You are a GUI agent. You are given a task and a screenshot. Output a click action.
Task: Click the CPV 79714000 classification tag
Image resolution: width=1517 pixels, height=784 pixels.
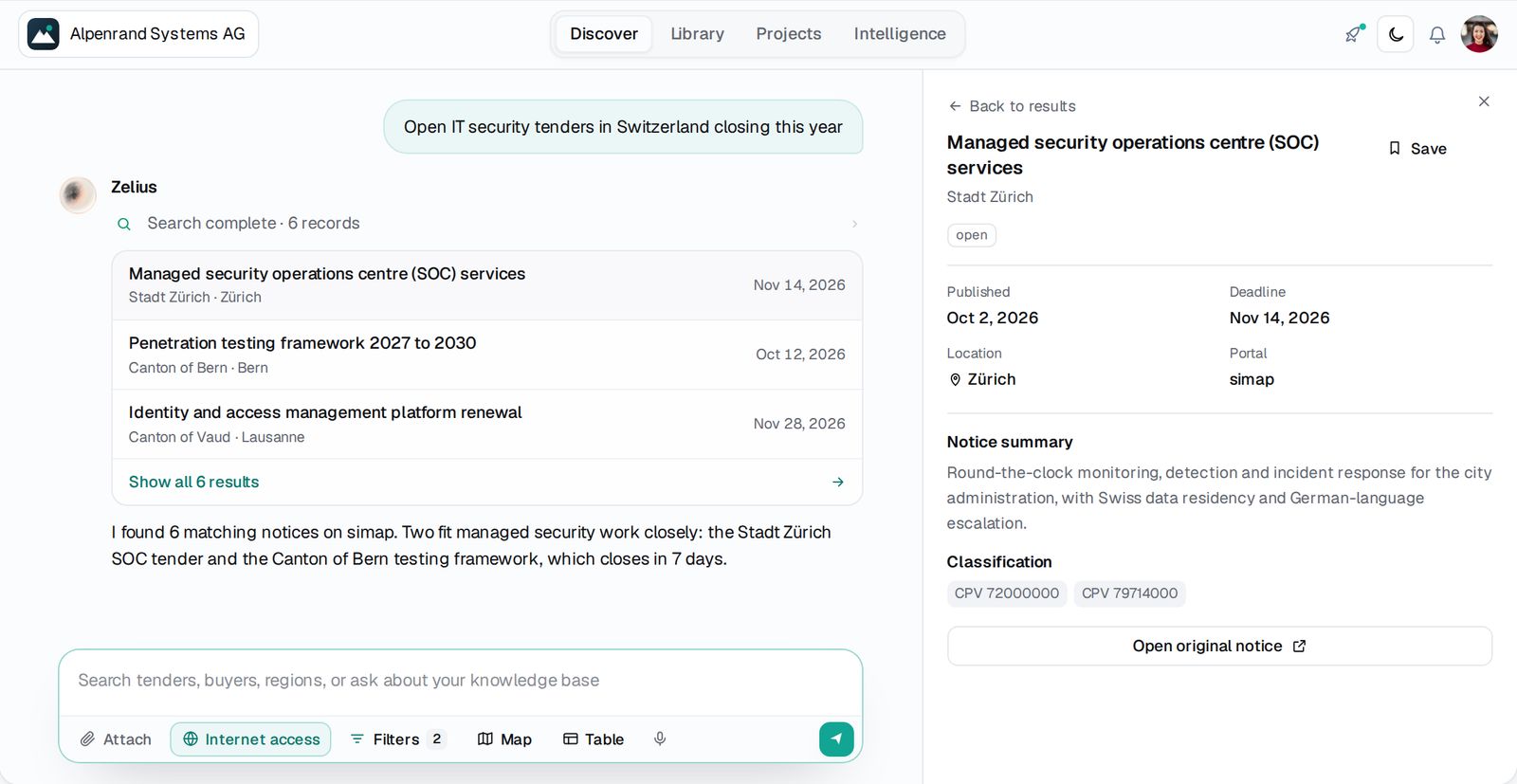click(1129, 593)
